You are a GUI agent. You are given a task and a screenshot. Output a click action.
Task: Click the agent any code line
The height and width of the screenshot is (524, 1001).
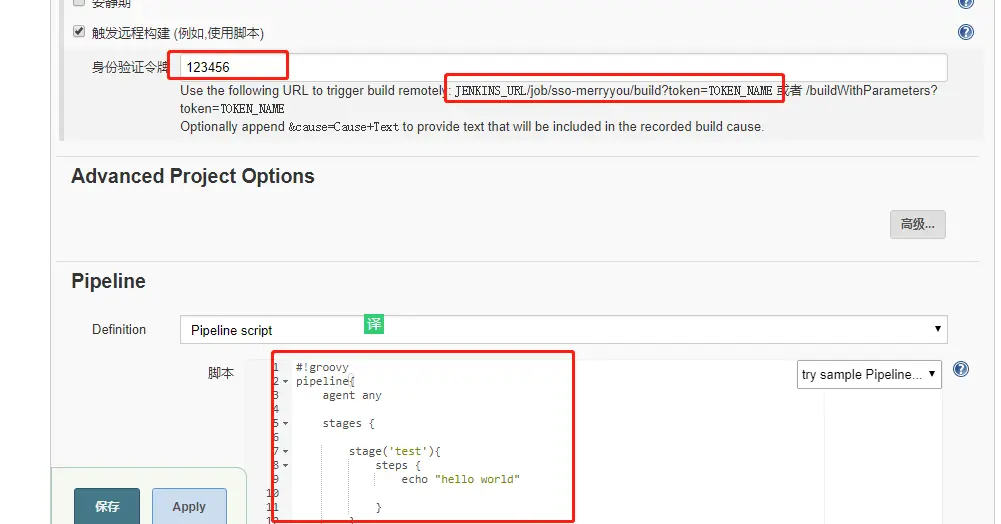(x=352, y=396)
